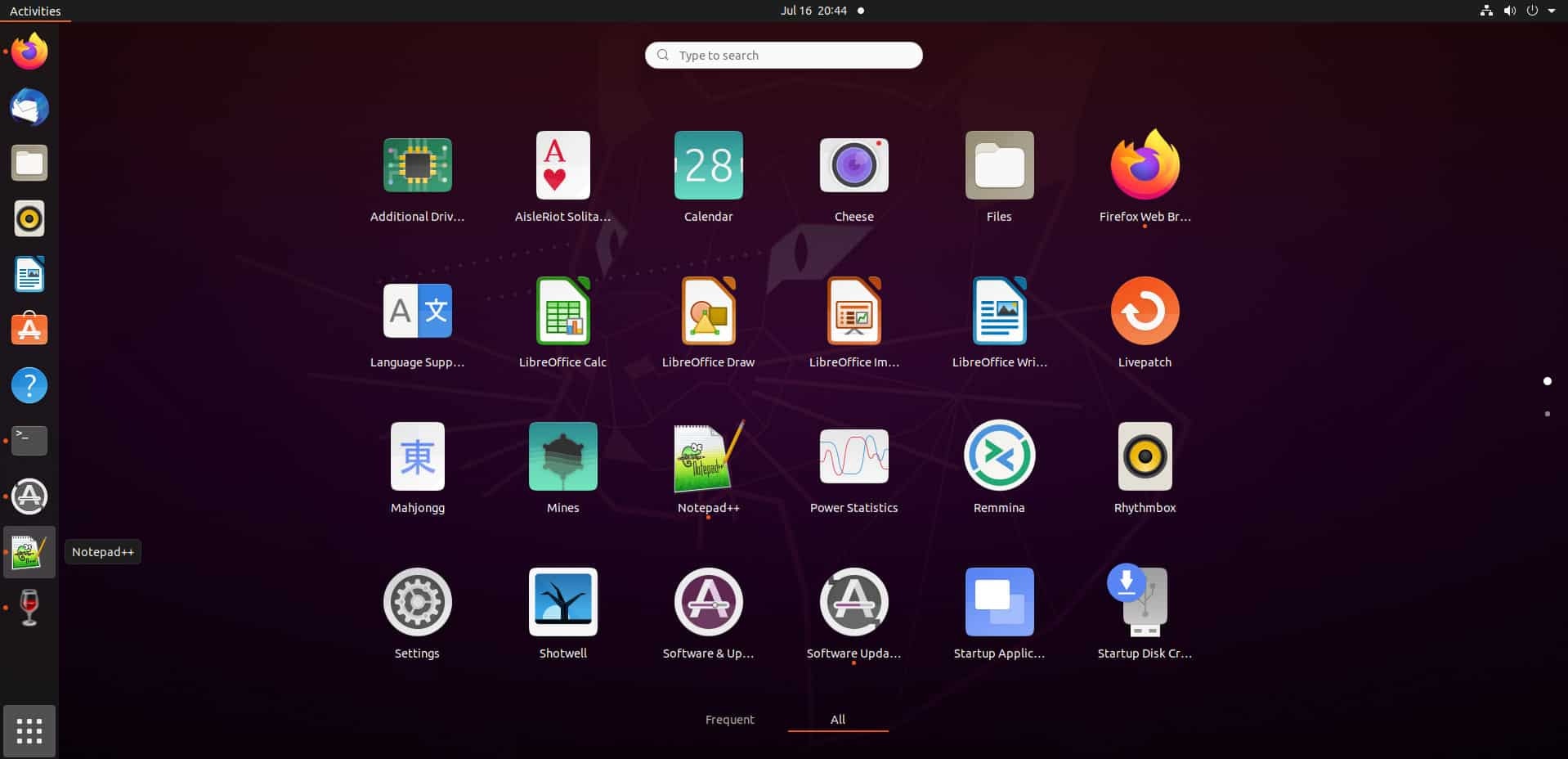The width and height of the screenshot is (1568, 759).
Task: Launch Remmina remote desktop client
Action: pos(999,456)
